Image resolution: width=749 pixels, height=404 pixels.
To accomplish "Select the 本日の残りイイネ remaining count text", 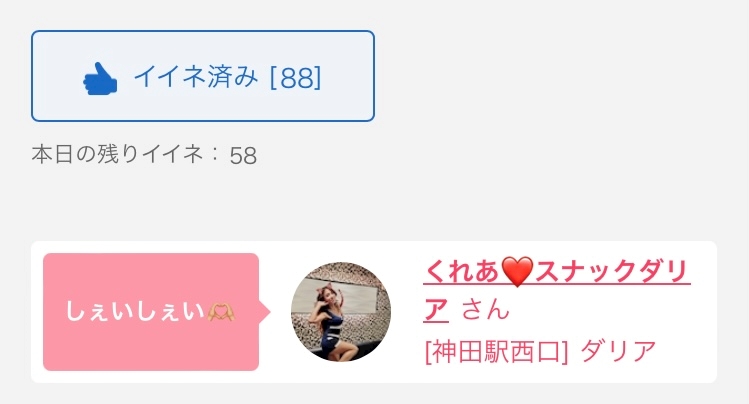I will 144,155.
